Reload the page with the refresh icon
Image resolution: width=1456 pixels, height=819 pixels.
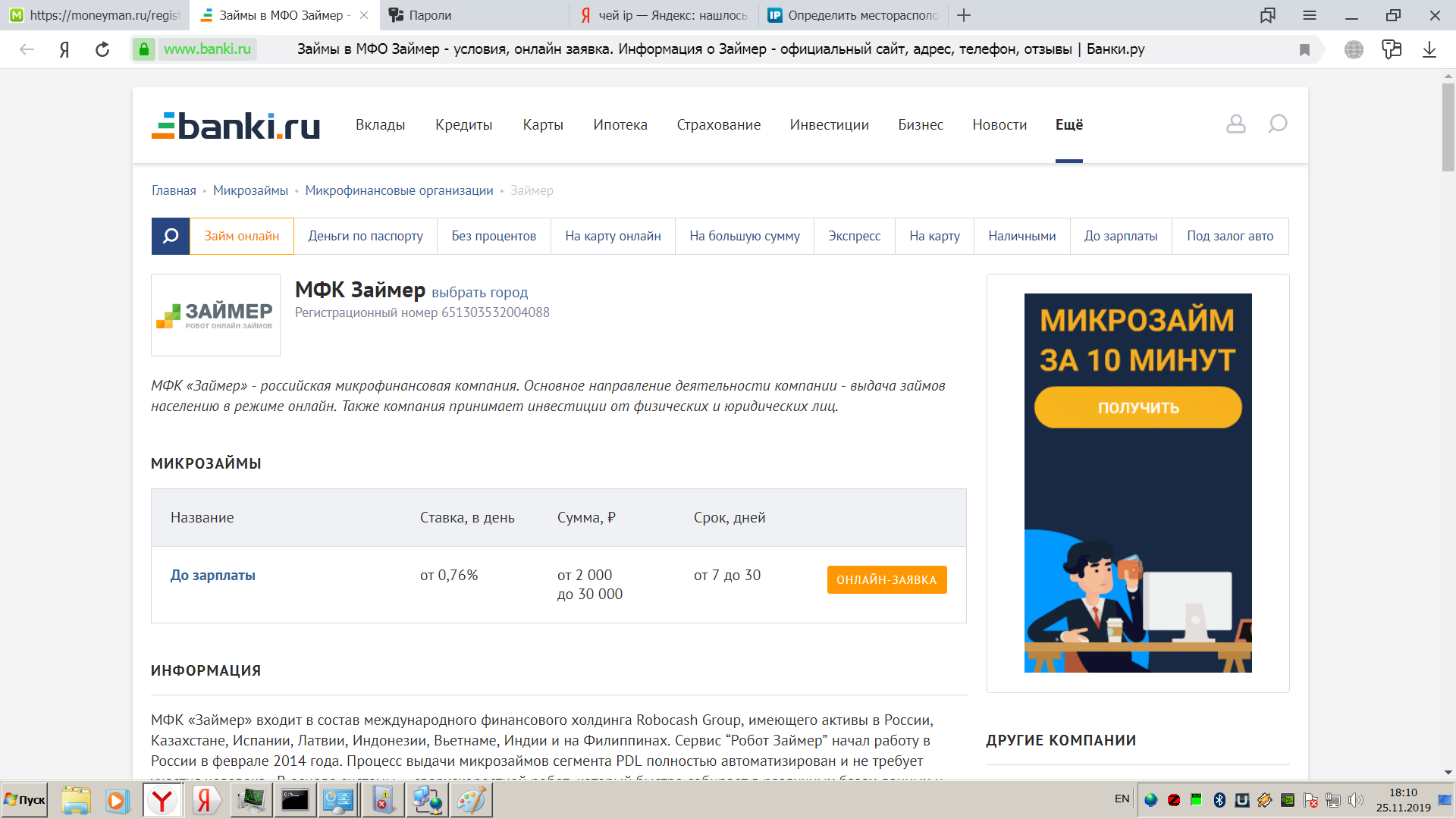[102, 49]
